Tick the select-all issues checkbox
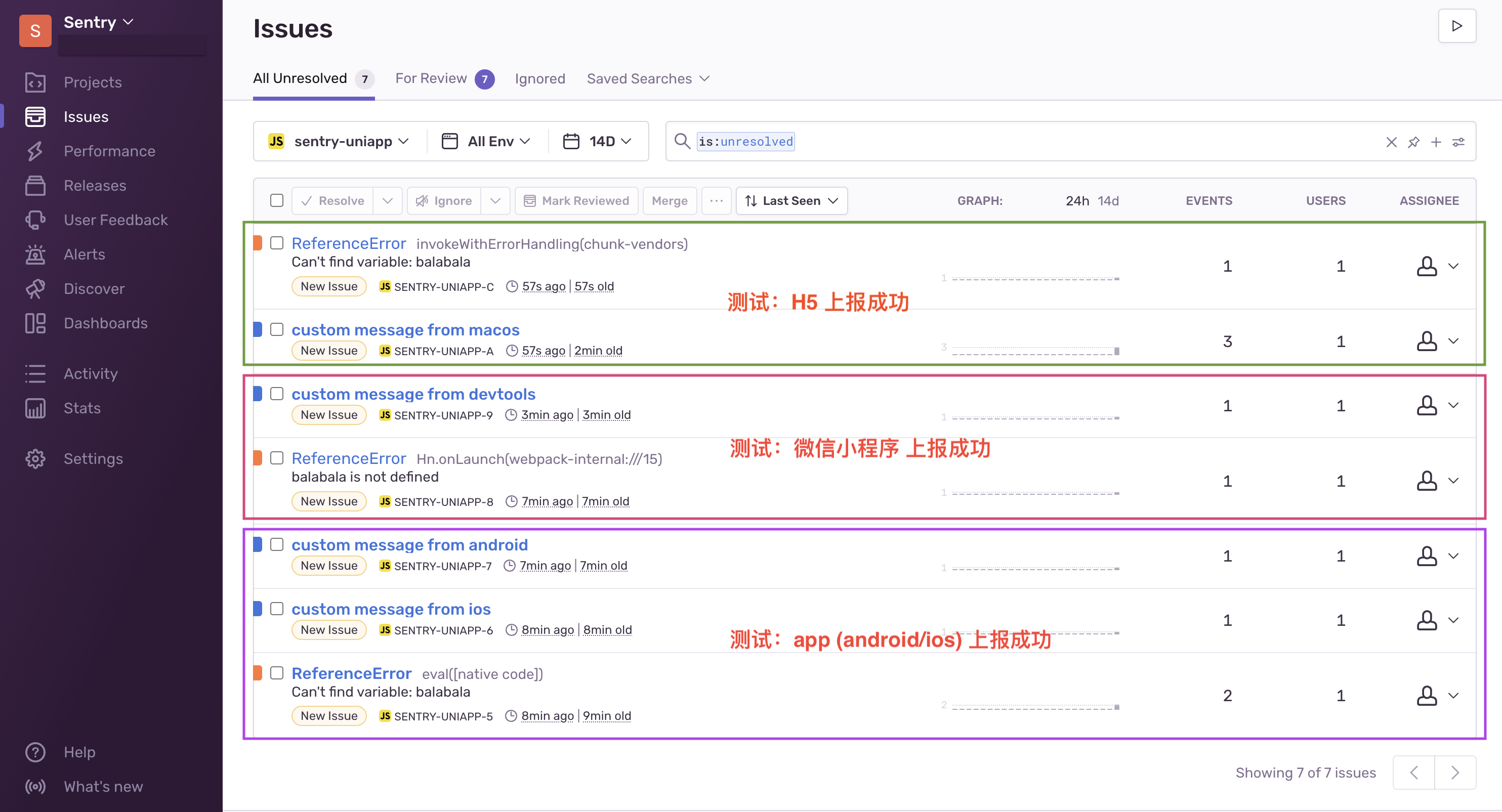Image resolution: width=1502 pixels, height=812 pixels. point(277,200)
